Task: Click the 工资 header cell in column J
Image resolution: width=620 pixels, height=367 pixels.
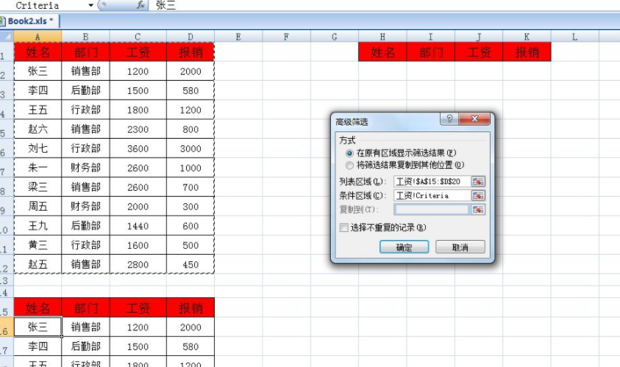Action: click(479, 52)
